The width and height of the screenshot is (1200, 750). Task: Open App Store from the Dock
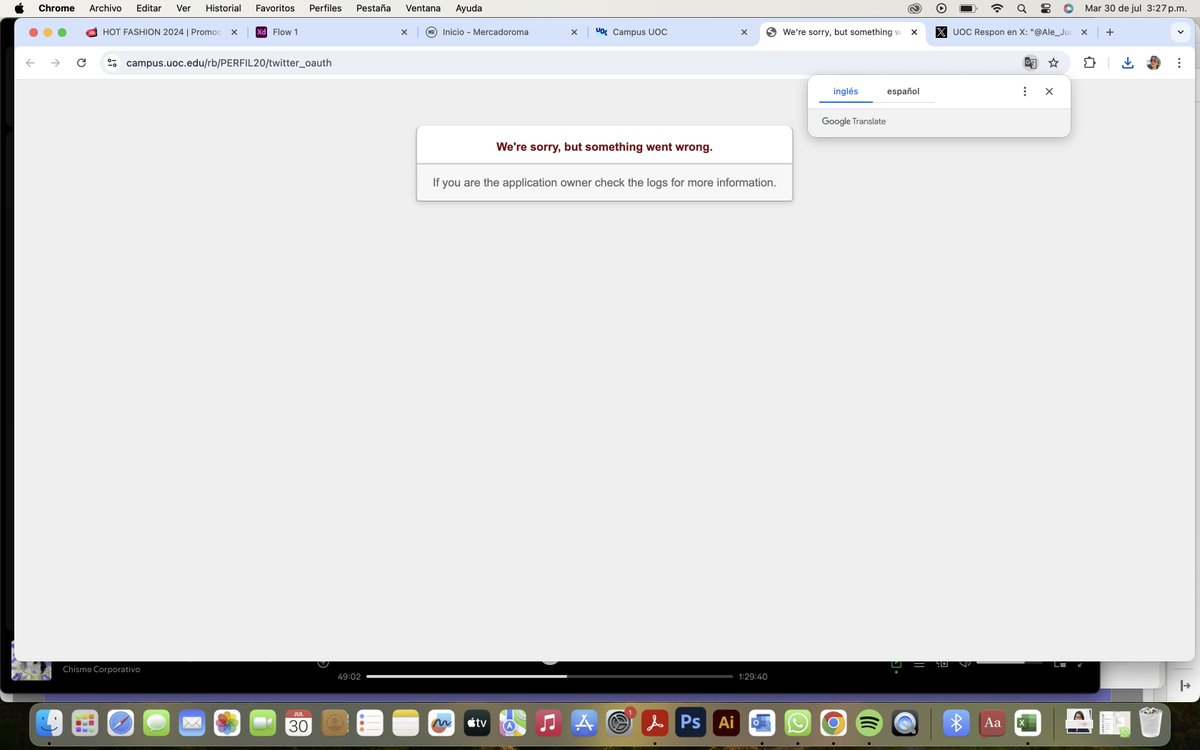point(583,722)
